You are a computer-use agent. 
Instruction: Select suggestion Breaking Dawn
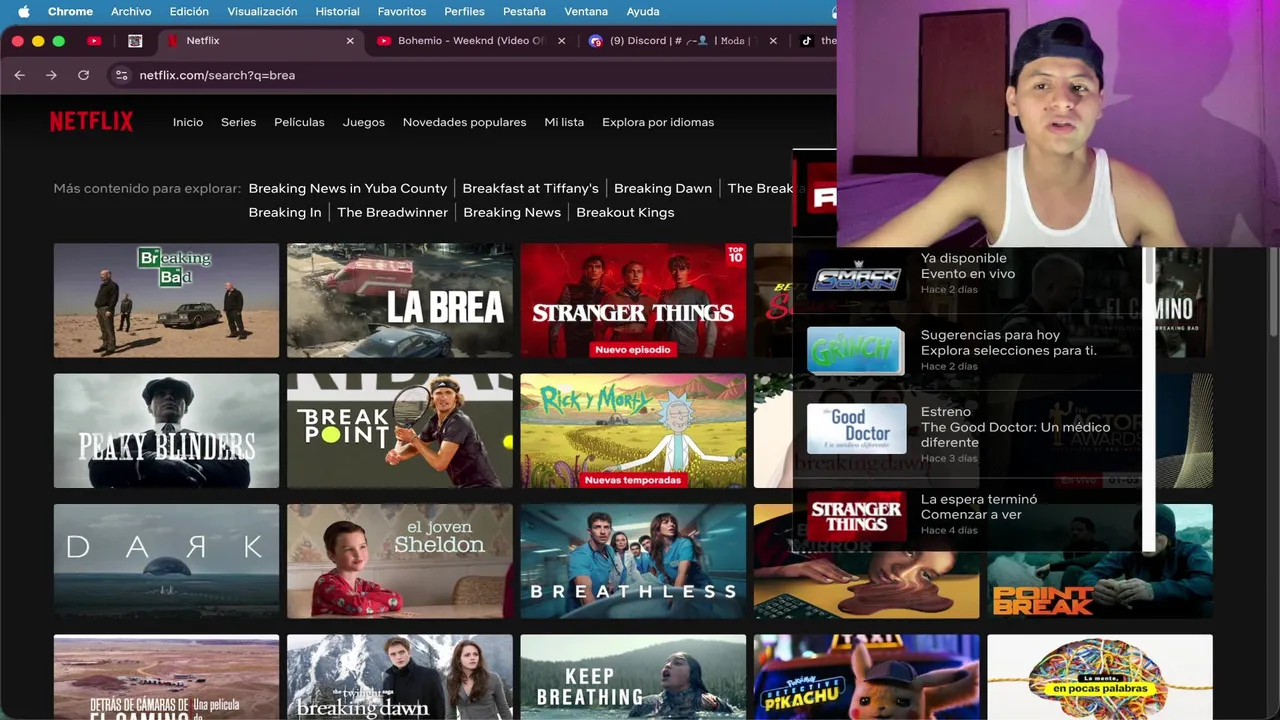point(663,188)
